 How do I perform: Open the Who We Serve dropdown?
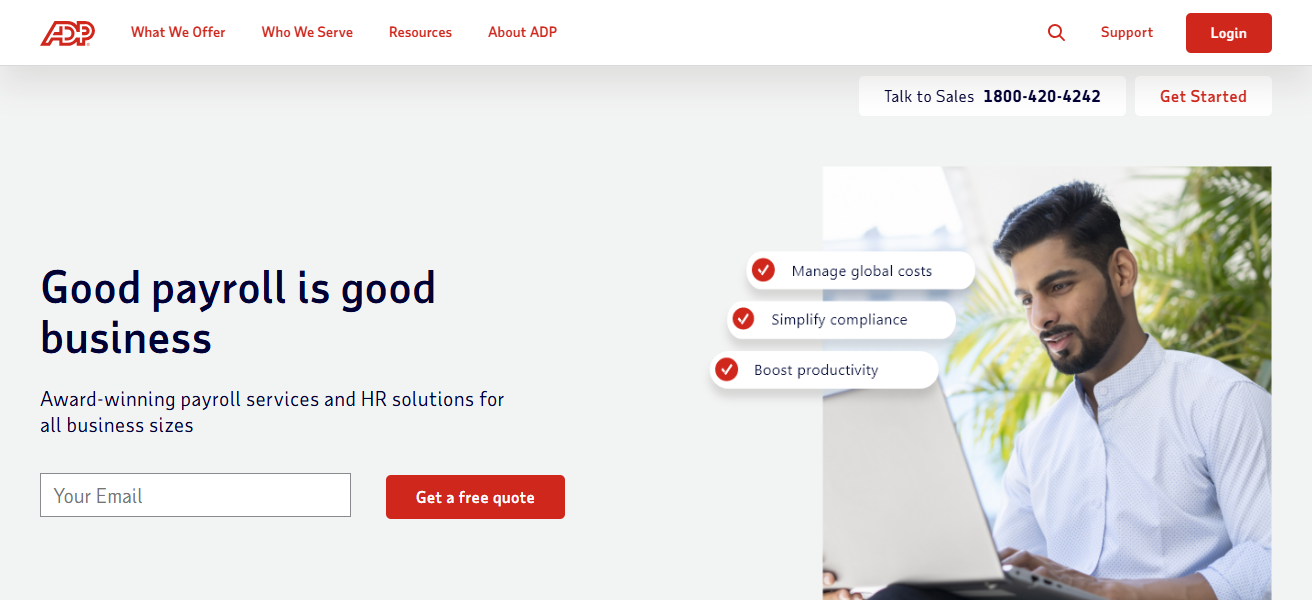coord(307,32)
